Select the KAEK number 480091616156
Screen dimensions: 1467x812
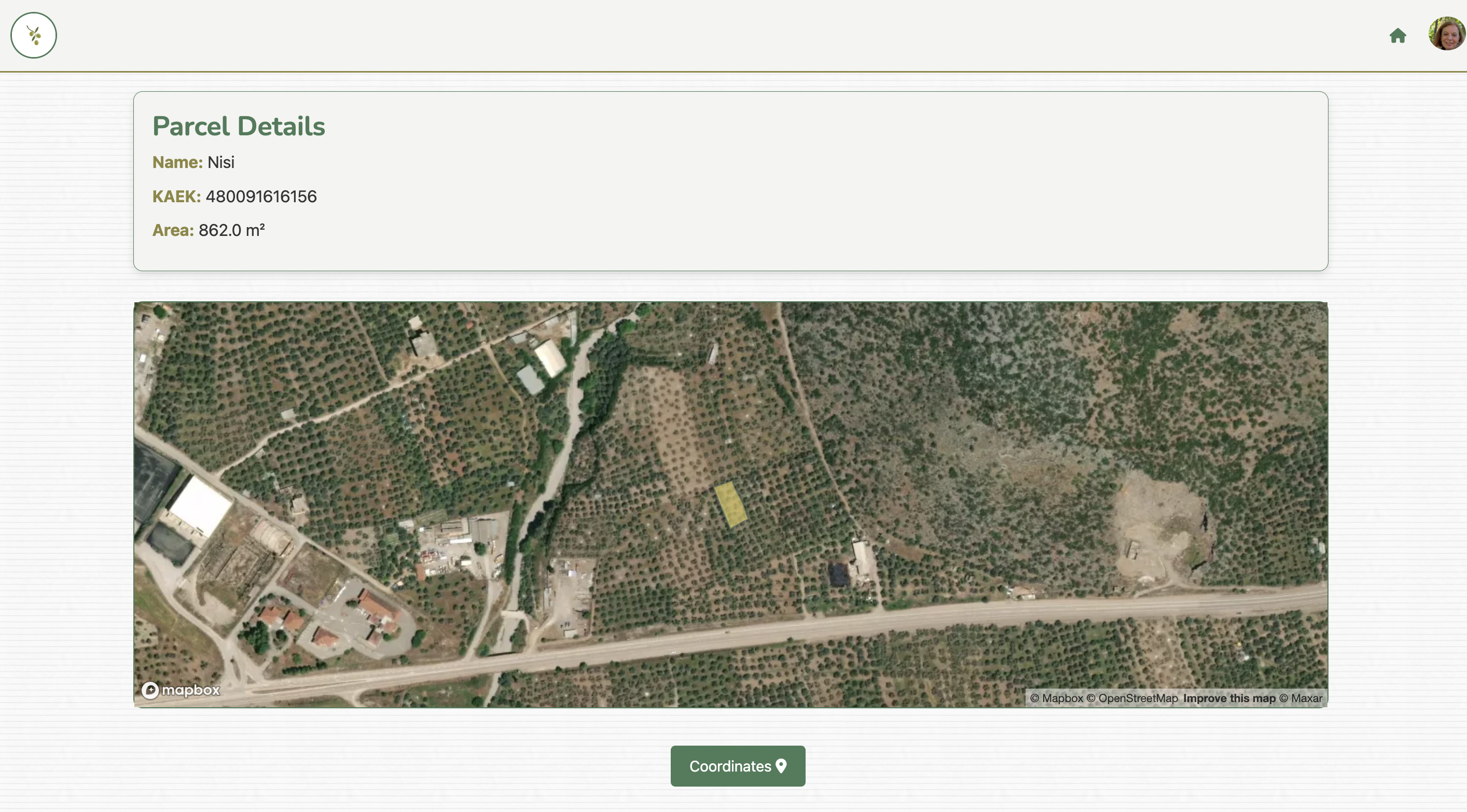pyautogui.click(x=261, y=196)
